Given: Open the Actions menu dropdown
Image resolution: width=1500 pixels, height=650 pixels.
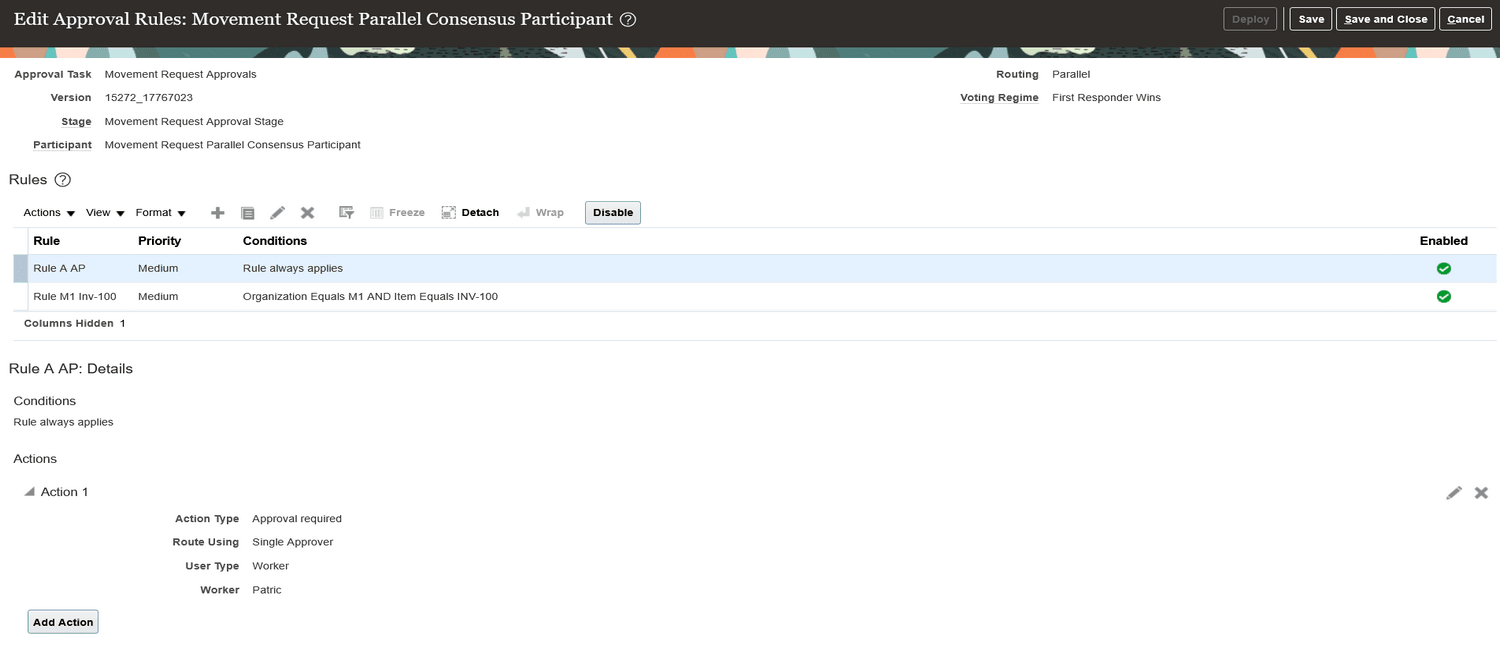Looking at the screenshot, I should pos(49,213).
